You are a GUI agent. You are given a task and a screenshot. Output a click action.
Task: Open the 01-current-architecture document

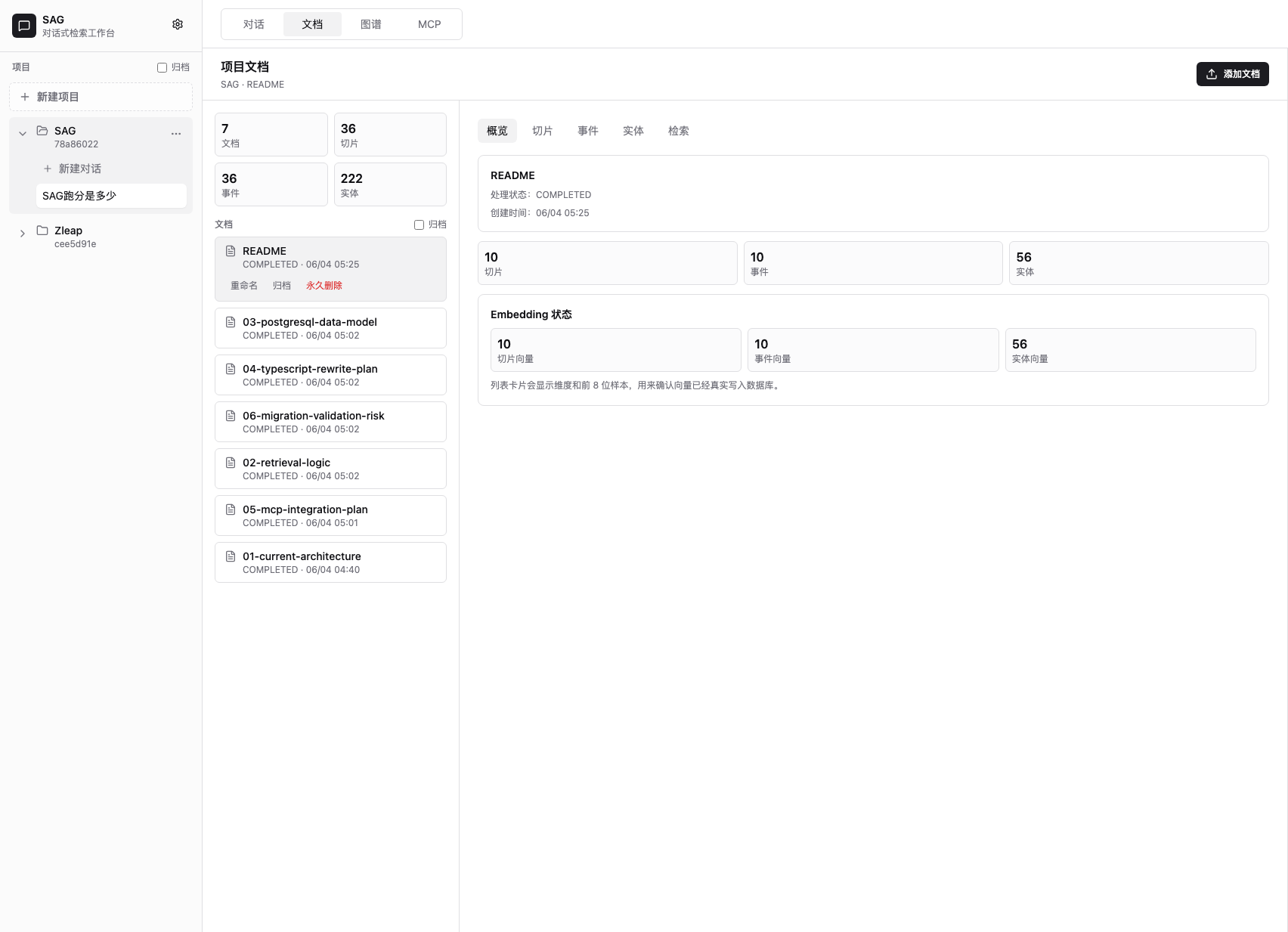pos(330,562)
